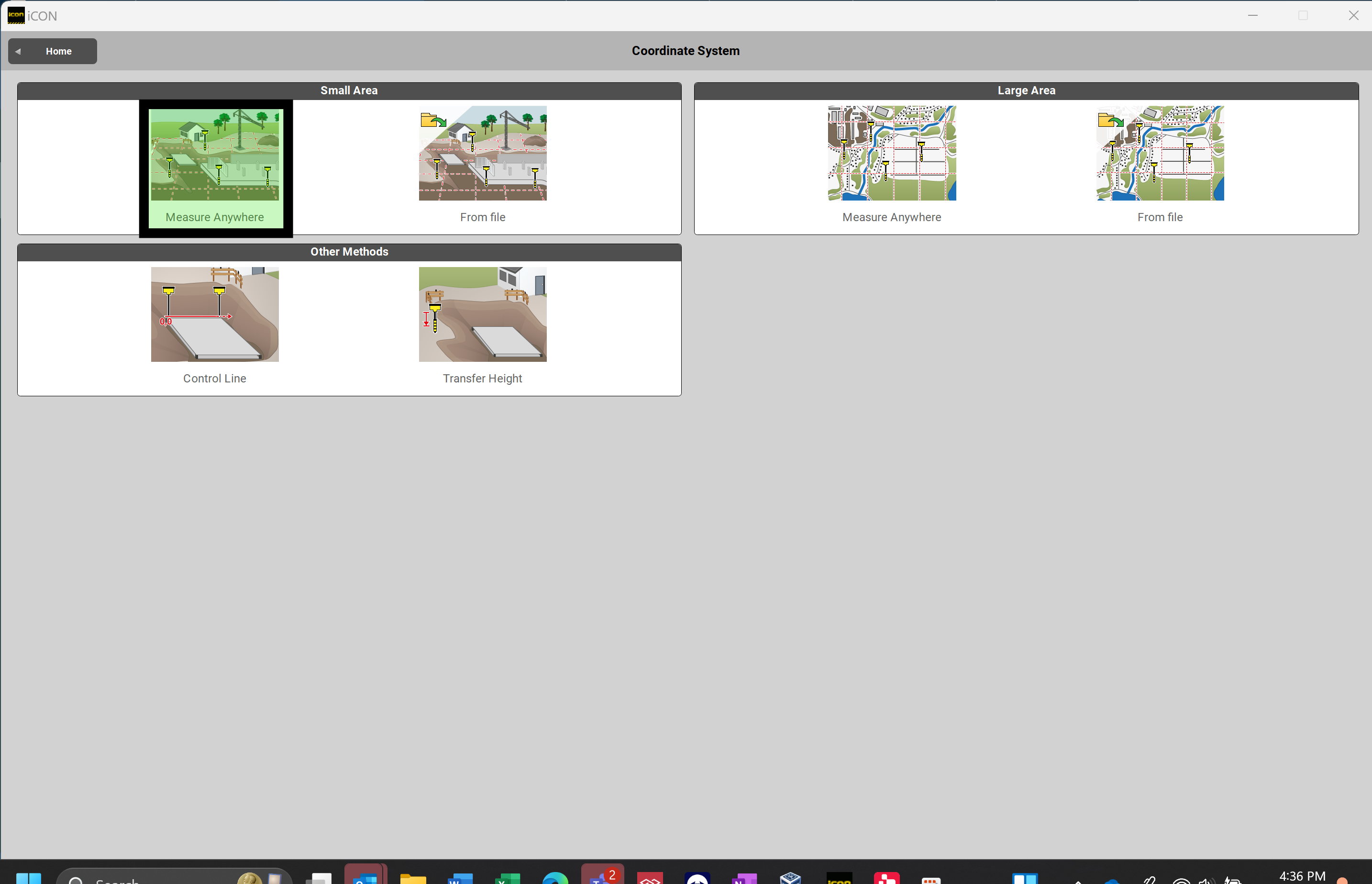
Task: Click the 4:36 PM system clock
Action: (1302, 876)
